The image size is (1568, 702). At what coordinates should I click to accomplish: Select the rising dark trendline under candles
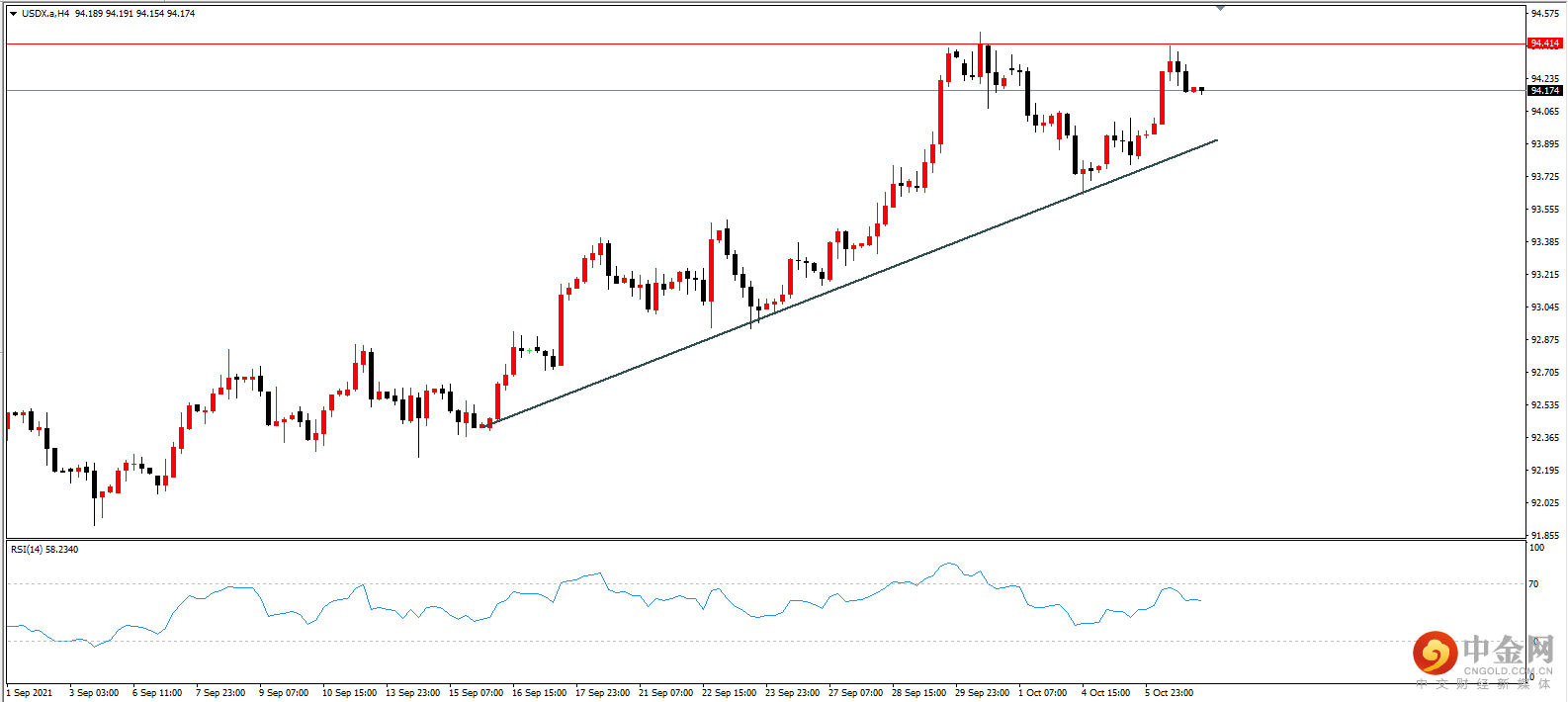click(x=851, y=283)
